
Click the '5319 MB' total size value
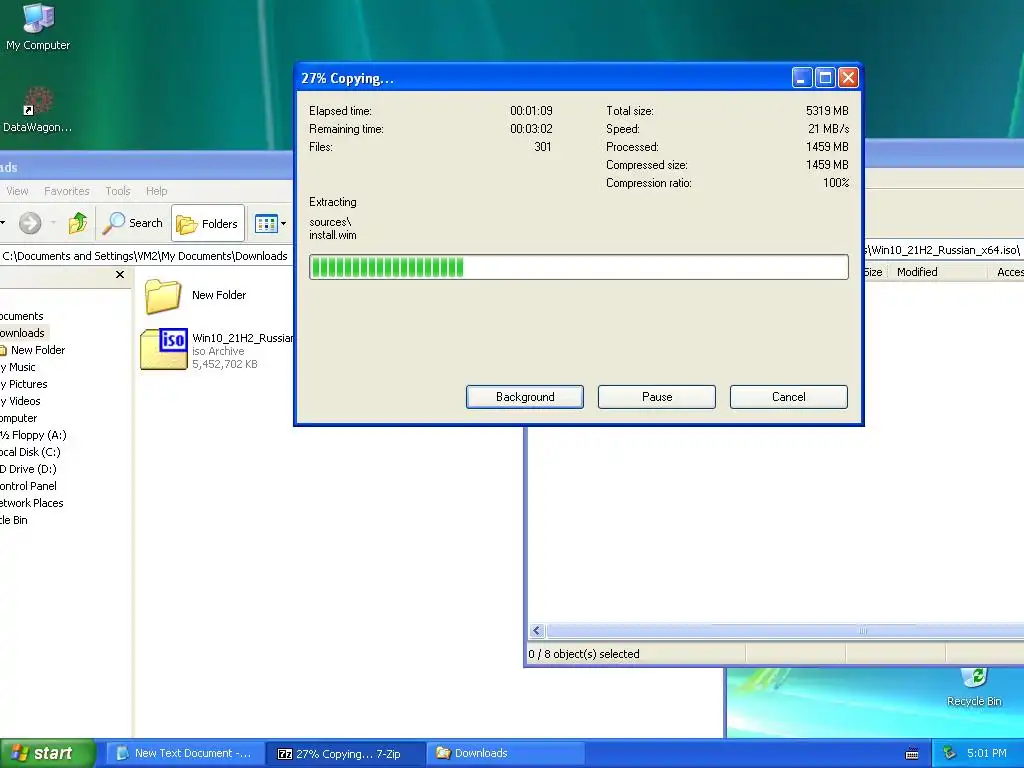(x=827, y=111)
